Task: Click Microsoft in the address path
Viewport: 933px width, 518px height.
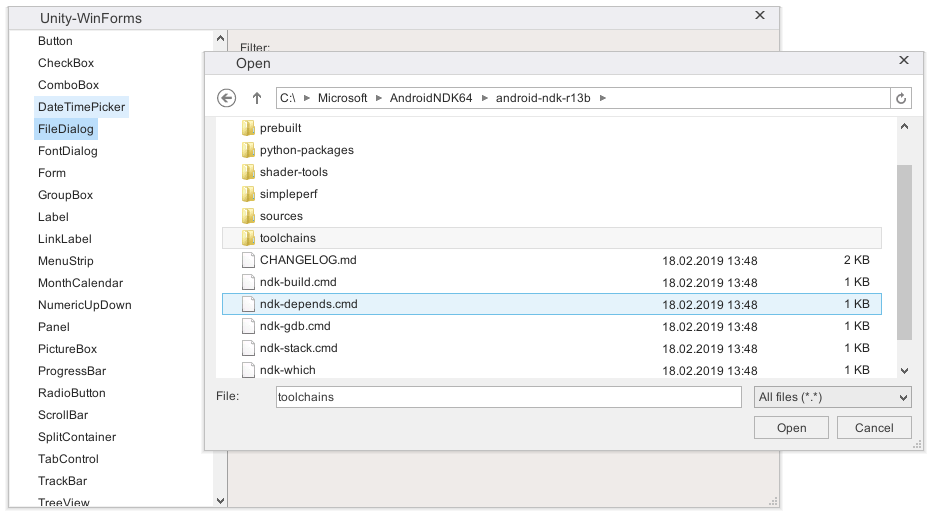Action: 342,98
